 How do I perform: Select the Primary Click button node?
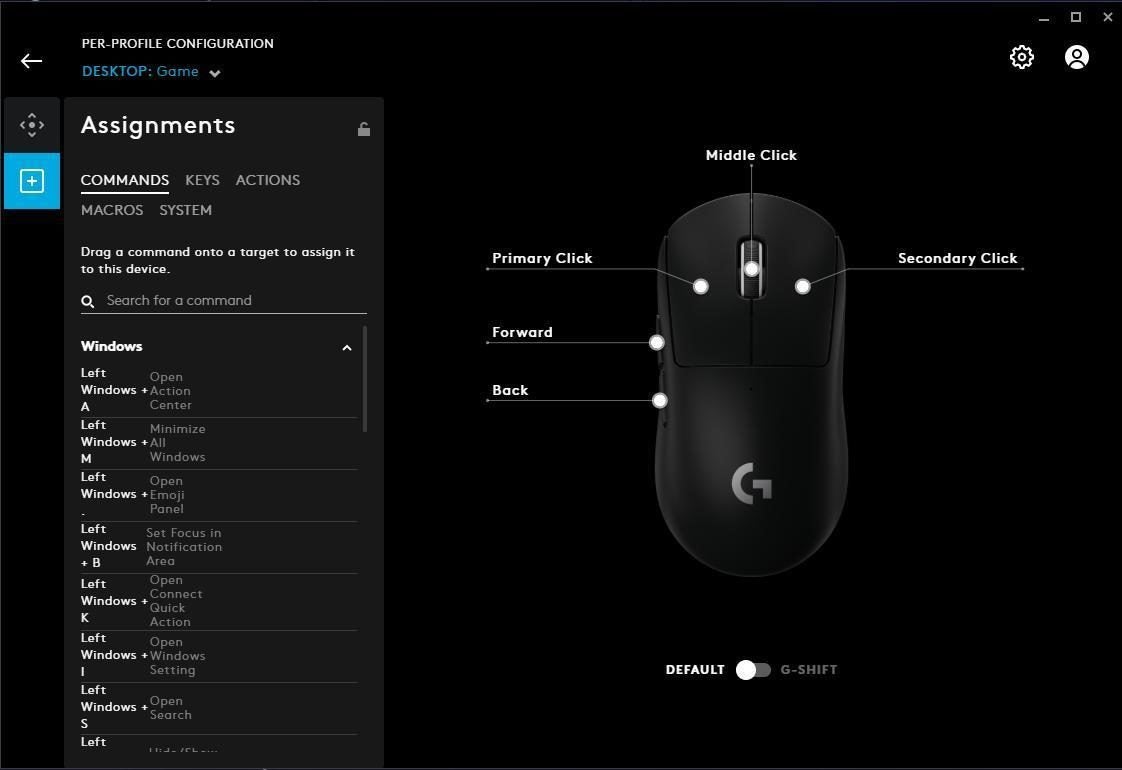[x=701, y=286]
